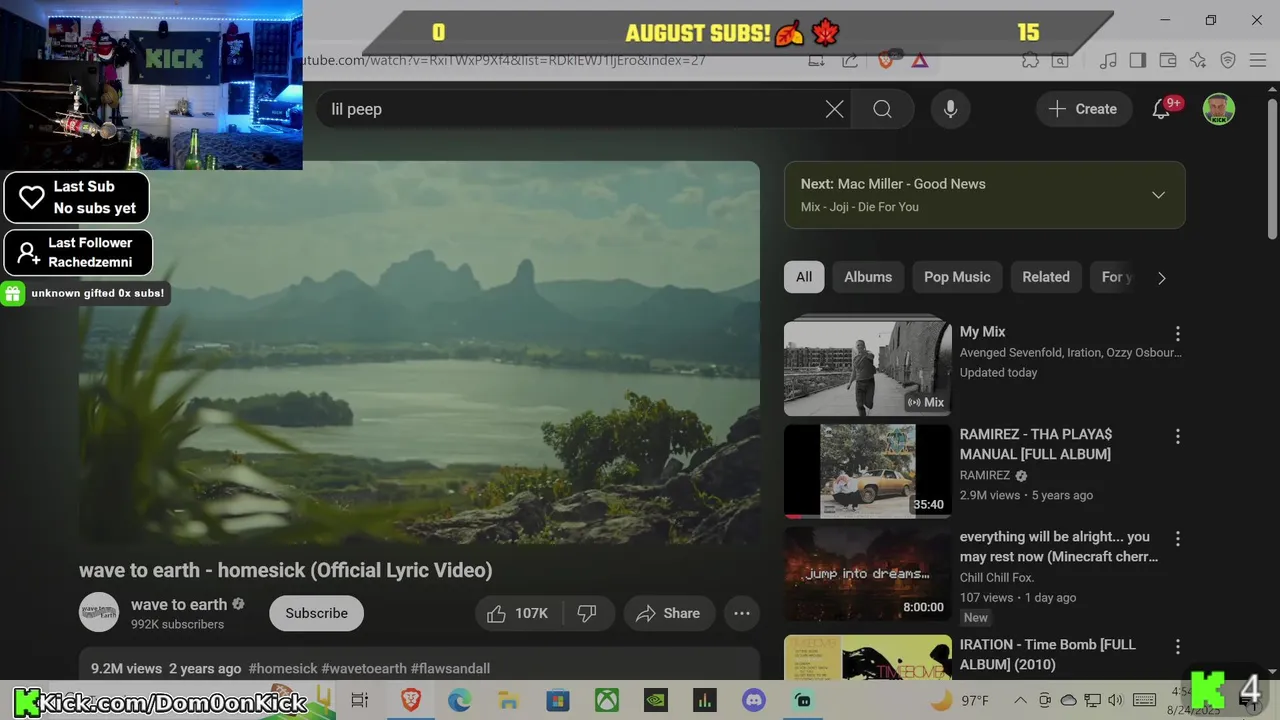Image resolution: width=1280 pixels, height=720 pixels.
Task: Click the Share button under the video
Action: (x=668, y=613)
